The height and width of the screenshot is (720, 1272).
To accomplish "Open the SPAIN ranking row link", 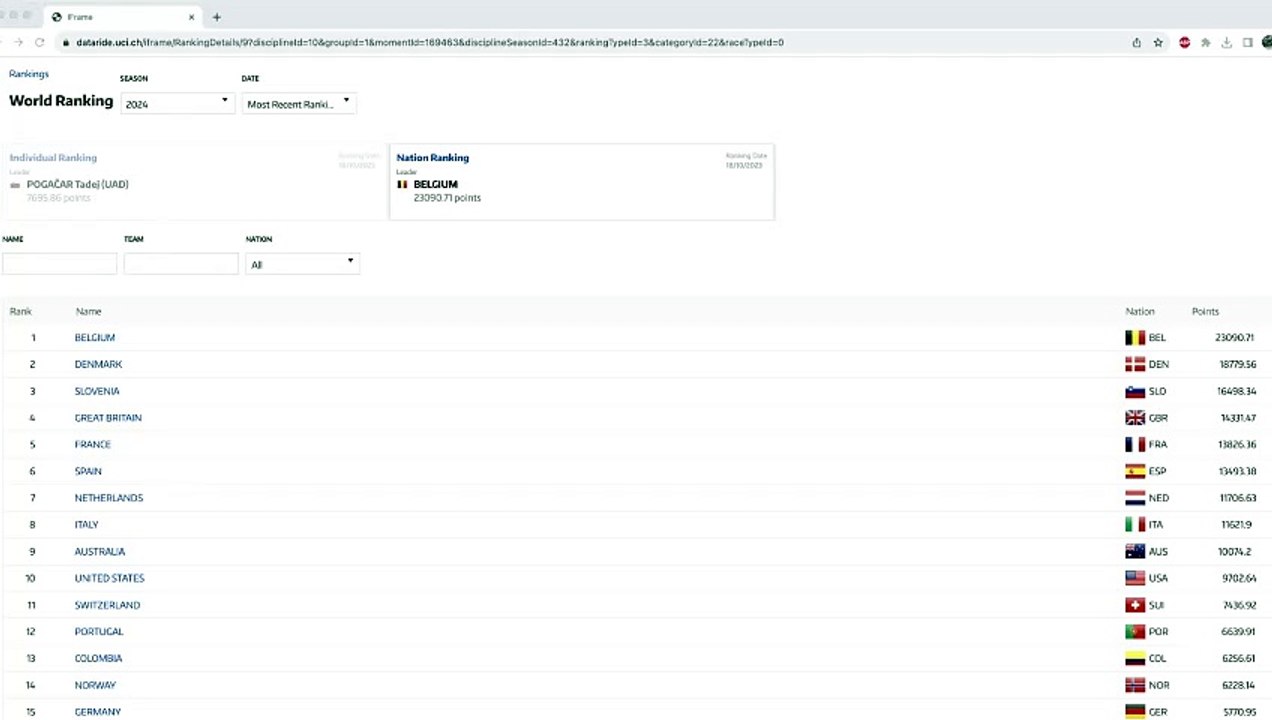I will [x=88, y=471].
